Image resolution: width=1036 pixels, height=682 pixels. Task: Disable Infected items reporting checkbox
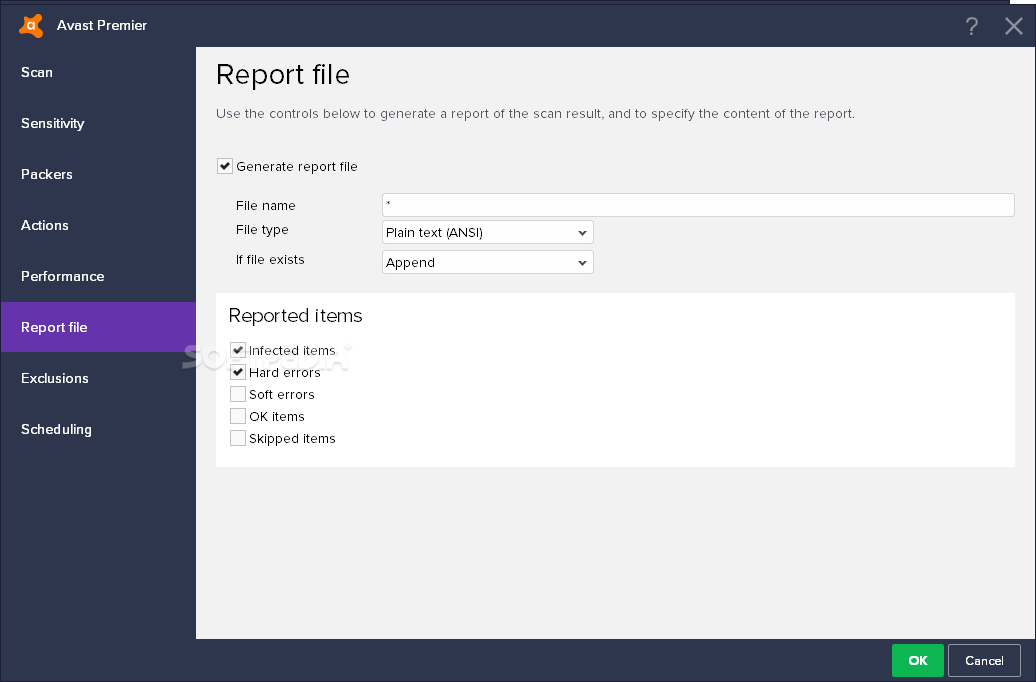238,350
